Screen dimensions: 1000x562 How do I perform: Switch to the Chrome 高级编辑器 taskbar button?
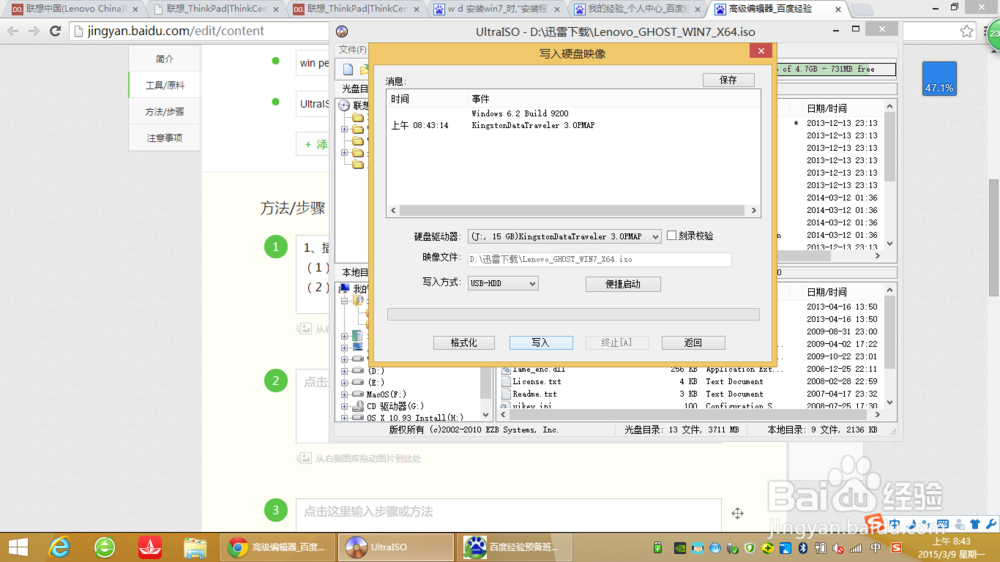pyautogui.click(x=277, y=547)
